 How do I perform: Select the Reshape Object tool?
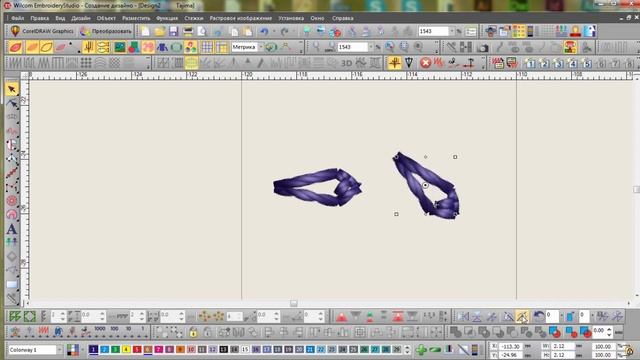coord(12,103)
